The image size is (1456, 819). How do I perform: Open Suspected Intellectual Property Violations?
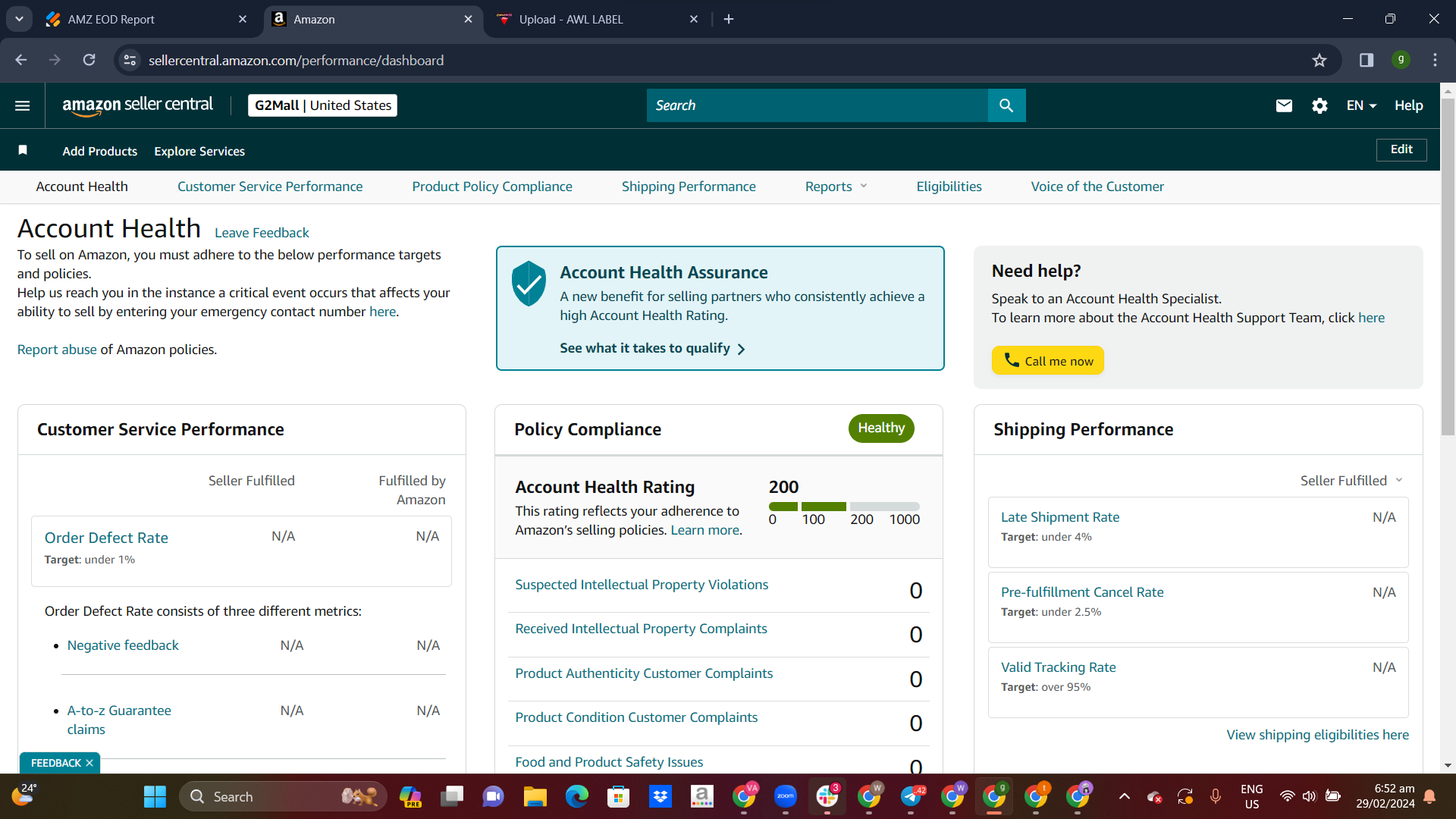tap(642, 585)
